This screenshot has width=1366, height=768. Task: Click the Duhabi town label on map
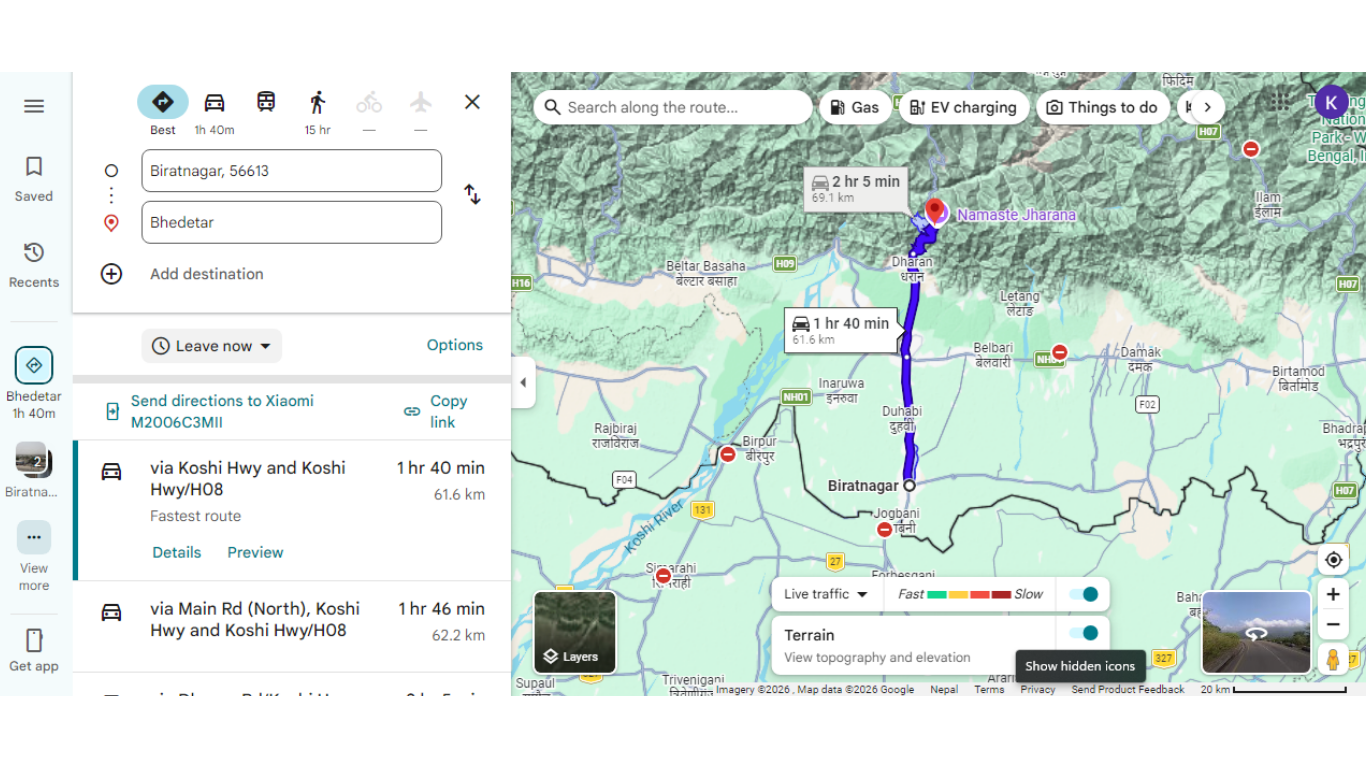pyautogui.click(x=902, y=418)
